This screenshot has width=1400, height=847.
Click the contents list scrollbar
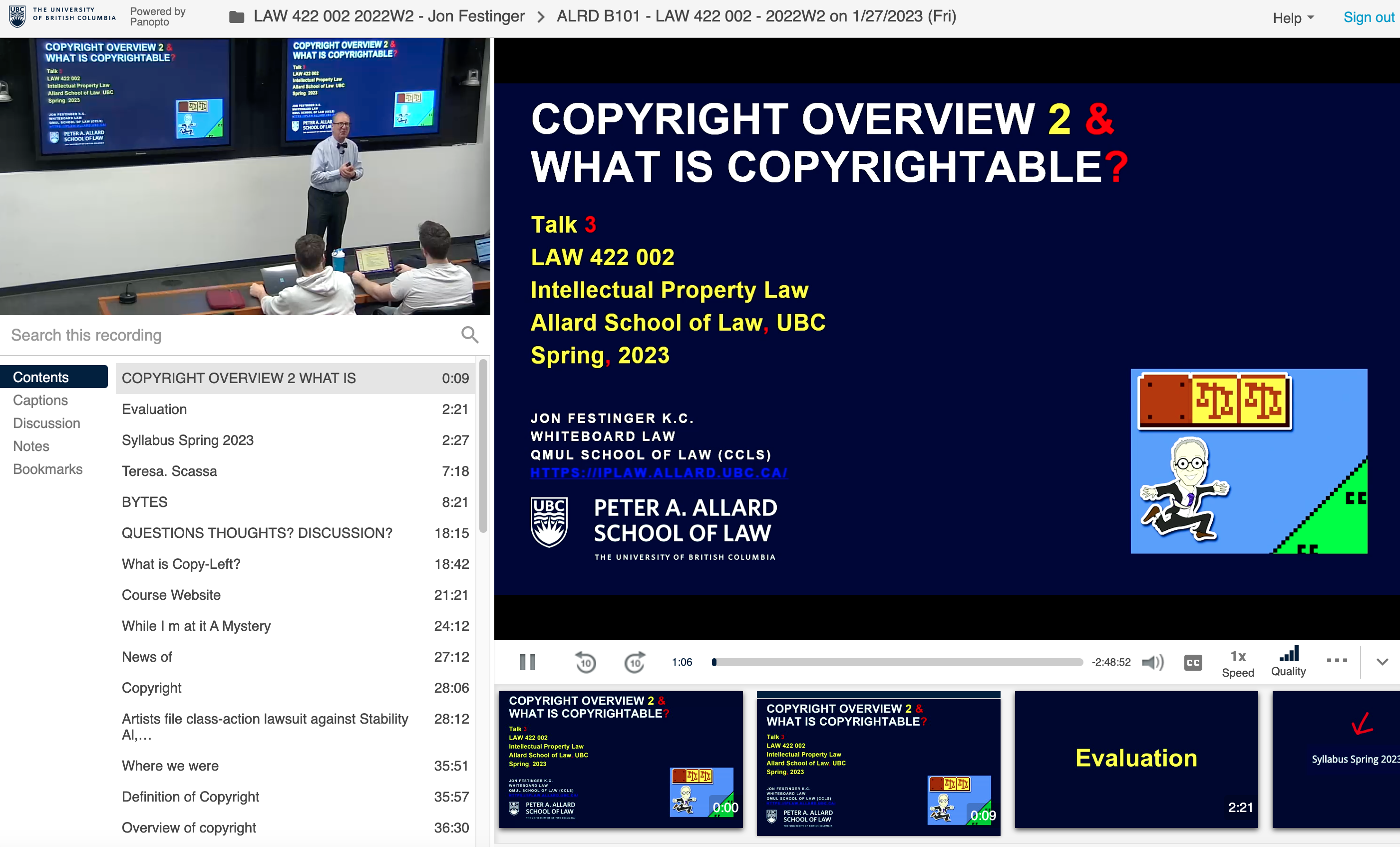click(483, 446)
